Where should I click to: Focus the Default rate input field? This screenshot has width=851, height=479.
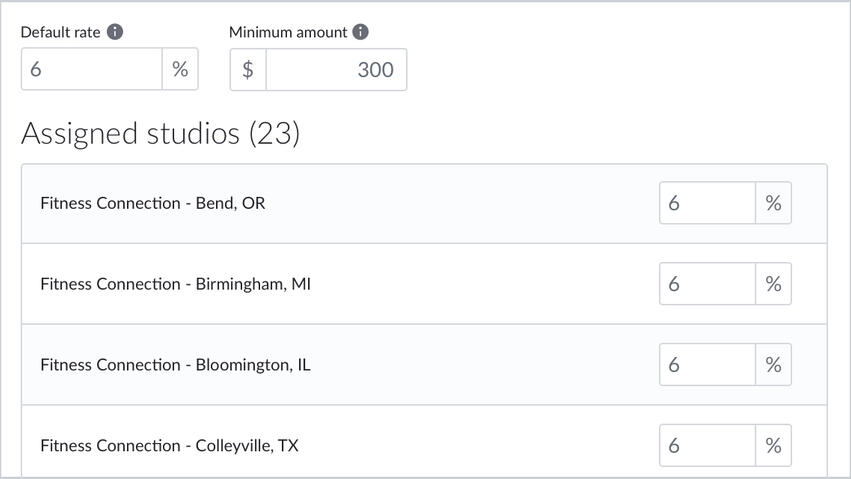92,69
